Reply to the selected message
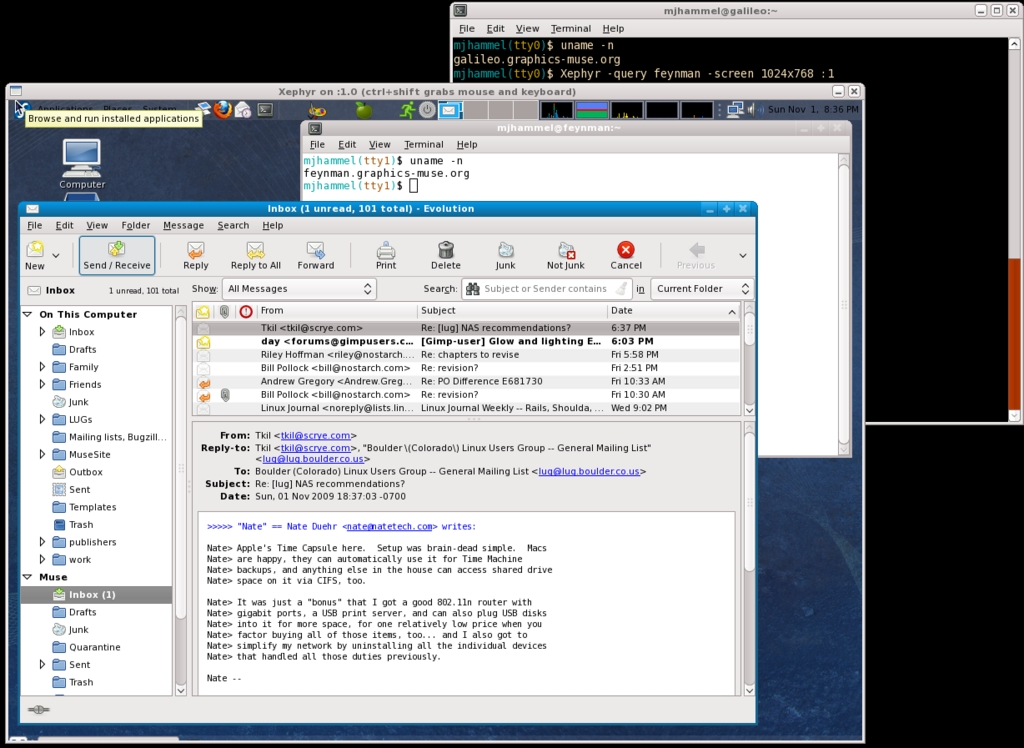The width and height of the screenshot is (1024, 748). click(x=196, y=255)
